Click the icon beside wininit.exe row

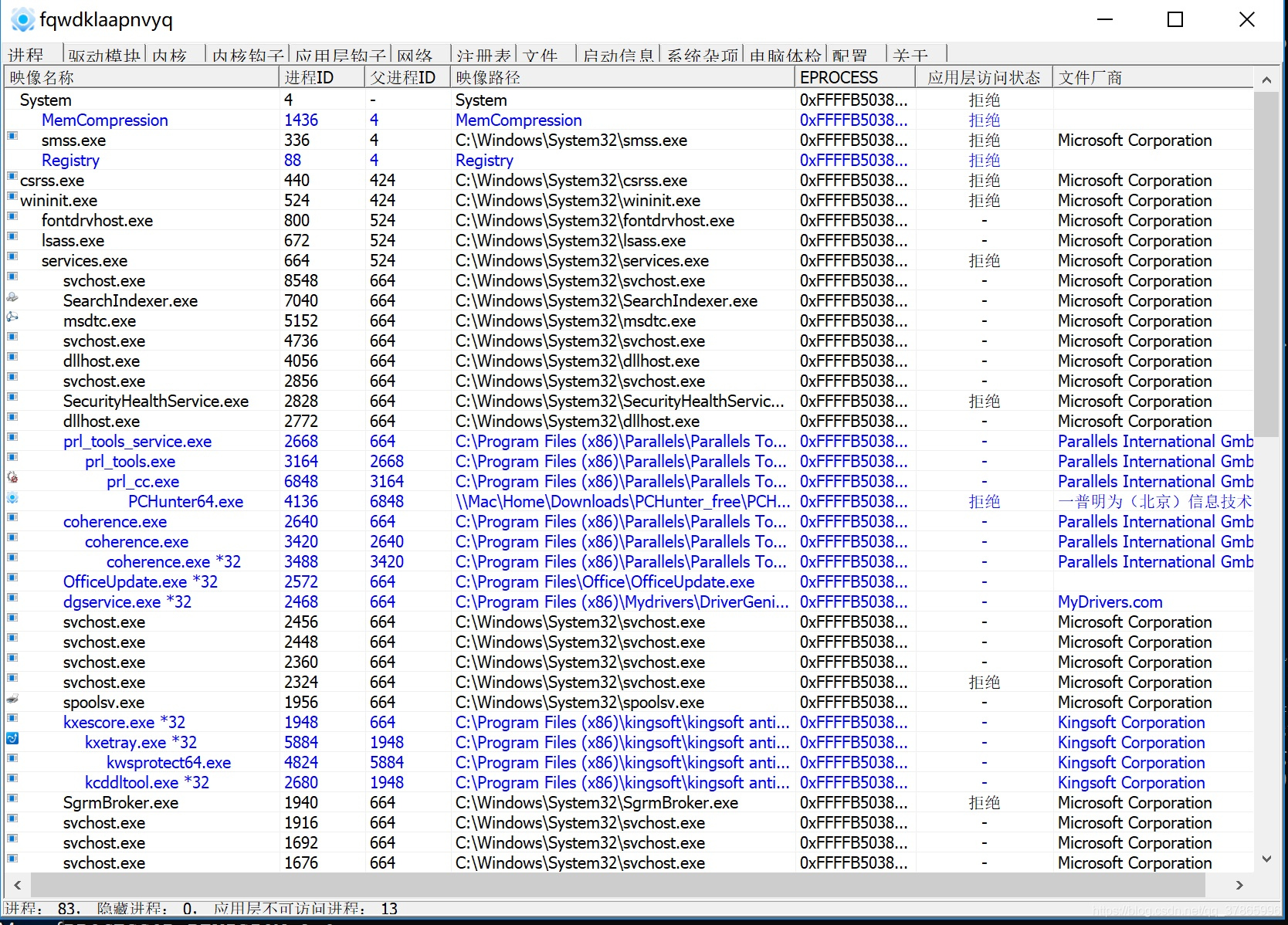tap(12, 196)
